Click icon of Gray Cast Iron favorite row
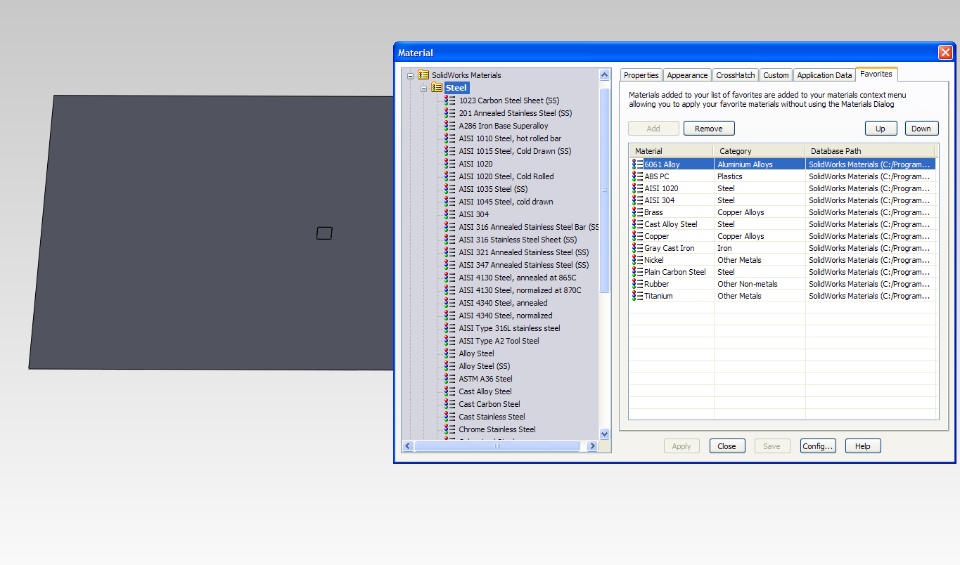Screen dimensions: 960x565 [637, 248]
